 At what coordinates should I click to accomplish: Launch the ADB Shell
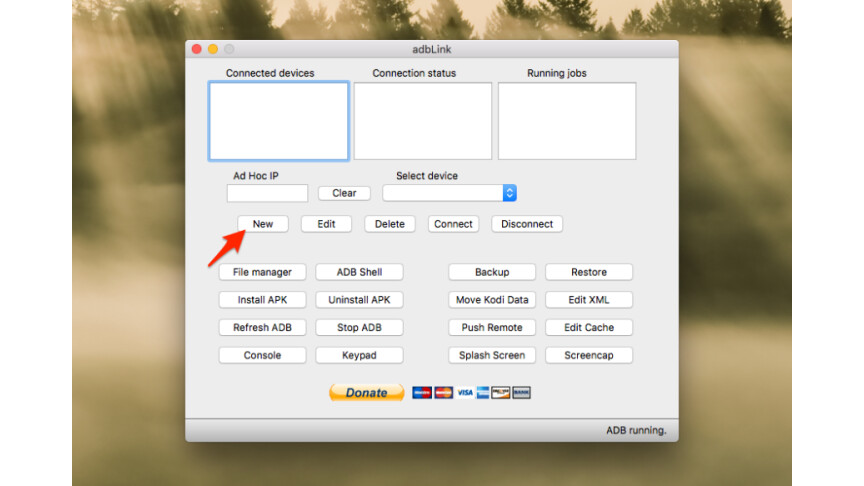359,272
